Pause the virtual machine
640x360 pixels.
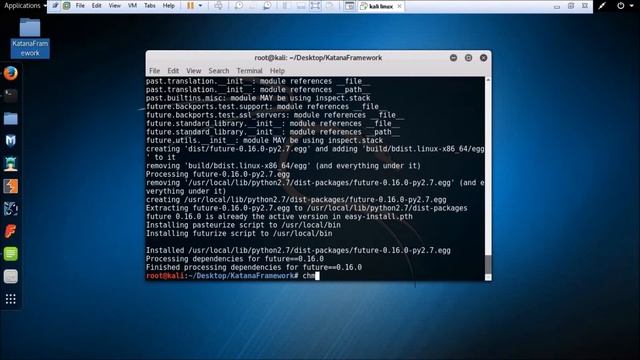pyautogui.click(x=190, y=6)
